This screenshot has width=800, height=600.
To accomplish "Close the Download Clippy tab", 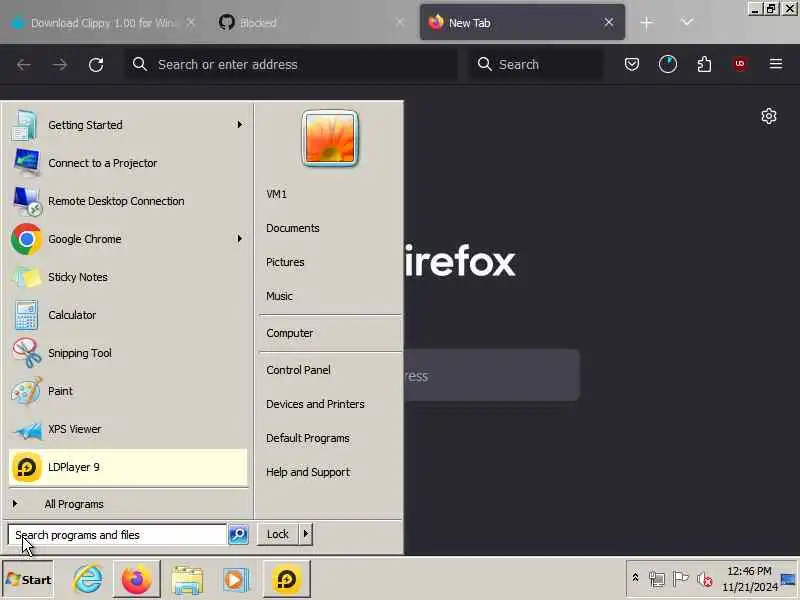I will 190,22.
